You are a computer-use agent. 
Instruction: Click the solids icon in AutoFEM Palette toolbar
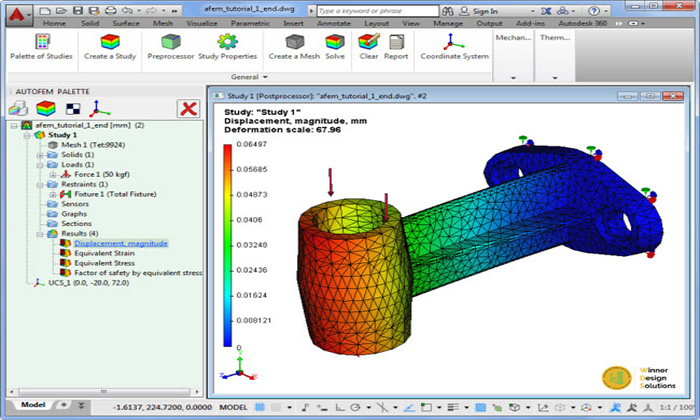click(x=18, y=108)
